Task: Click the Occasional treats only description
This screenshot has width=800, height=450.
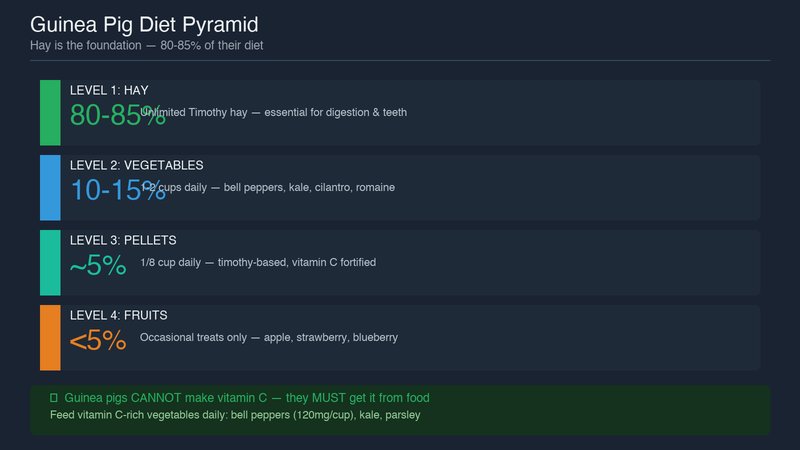Action: (x=269, y=337)
